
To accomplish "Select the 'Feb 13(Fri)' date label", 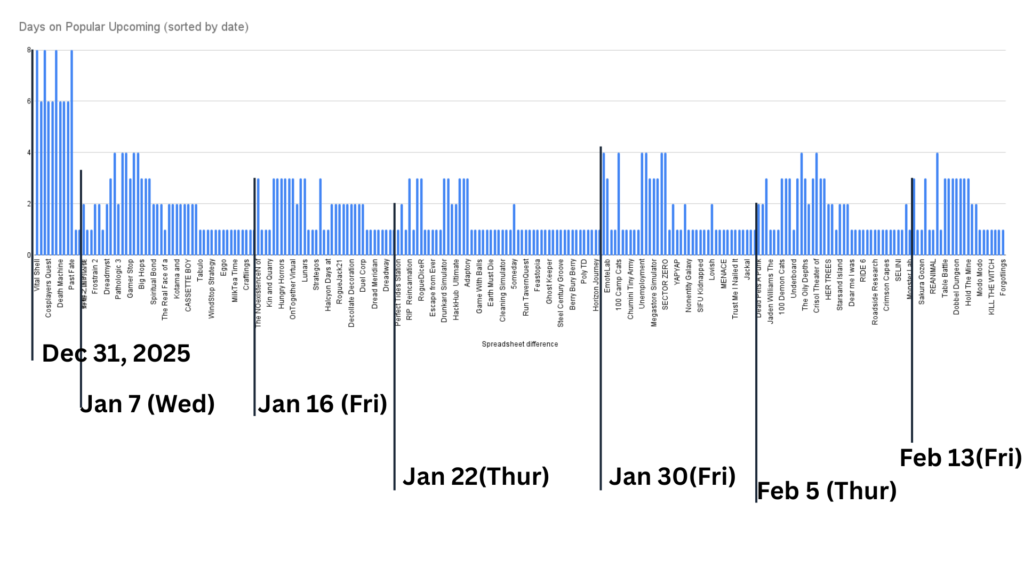I will coord(960,458).
